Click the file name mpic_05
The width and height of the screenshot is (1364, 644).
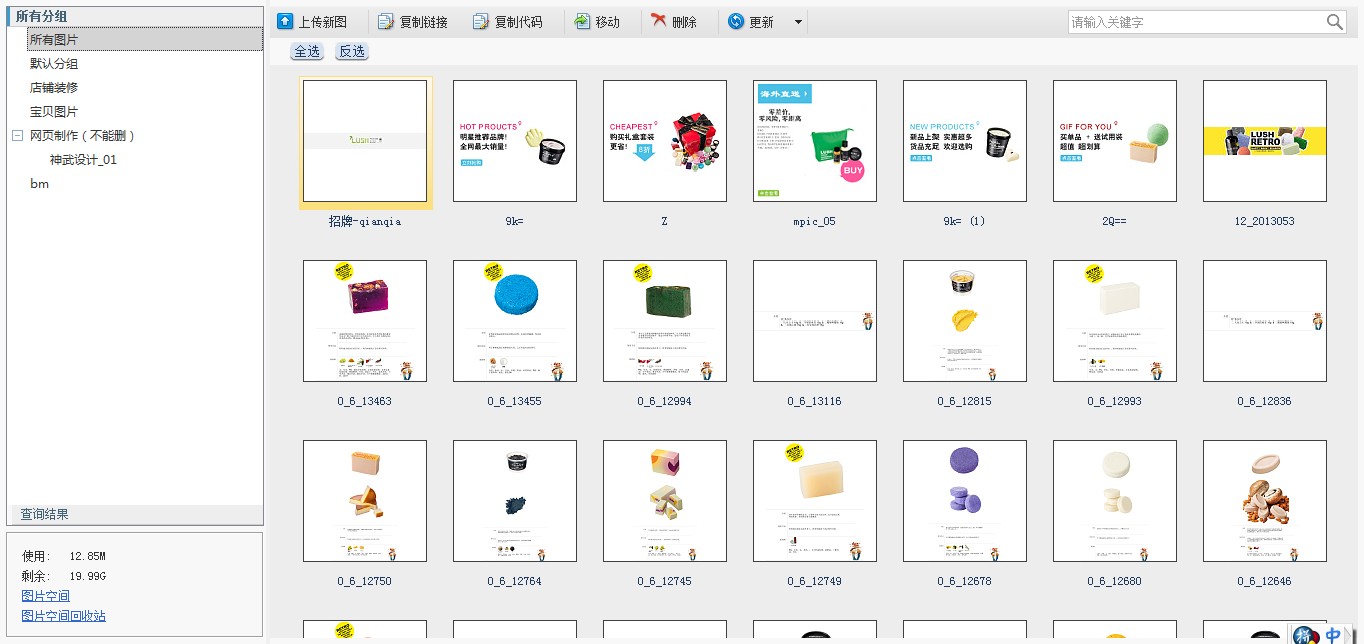pyautogui.click(x=815, y=221)
